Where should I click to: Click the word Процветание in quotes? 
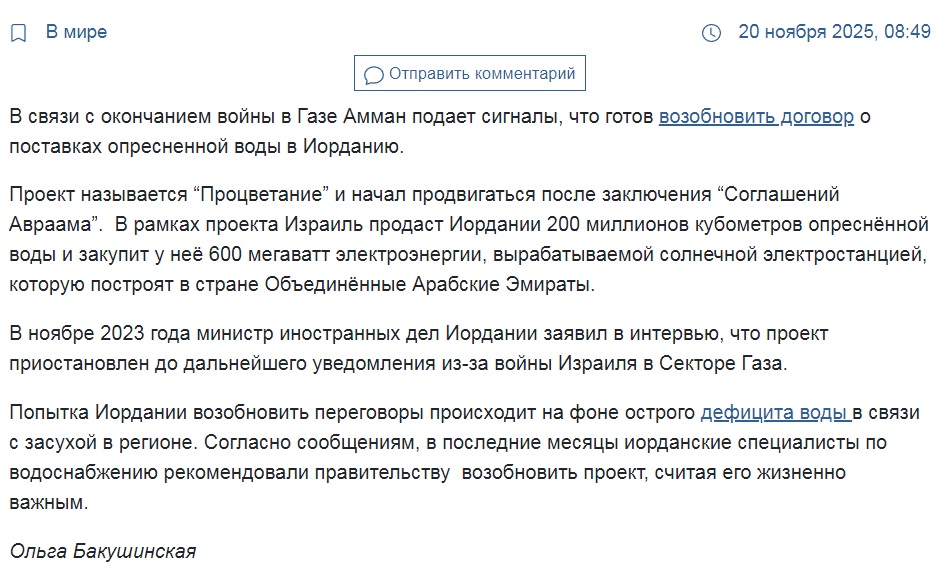[261, 195]
